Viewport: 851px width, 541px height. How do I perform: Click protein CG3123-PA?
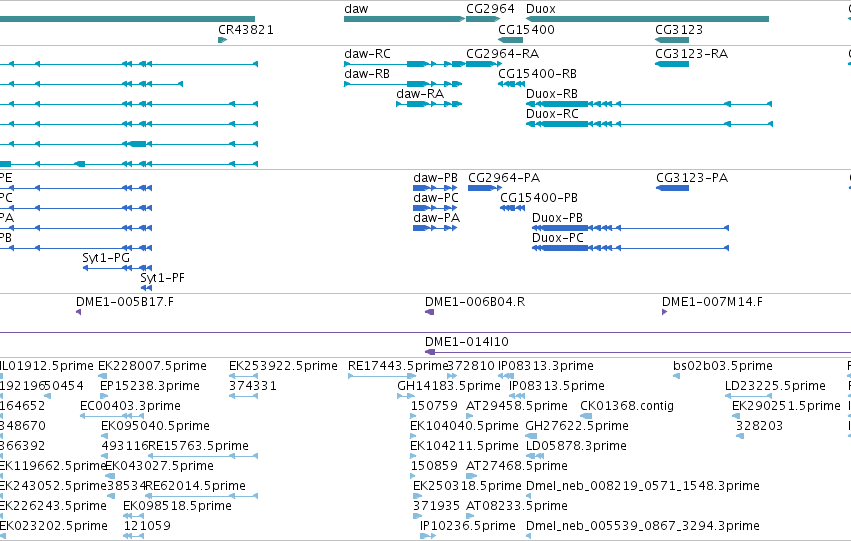click(x=672, y=188)
